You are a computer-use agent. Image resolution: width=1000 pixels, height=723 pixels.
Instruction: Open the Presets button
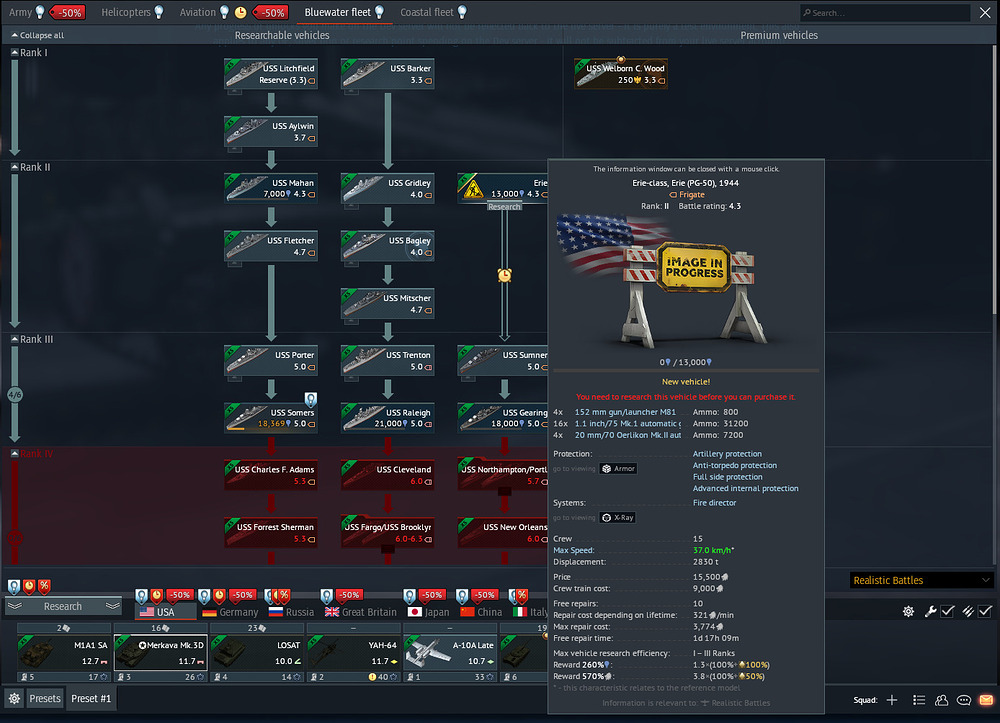click(45, 699)
